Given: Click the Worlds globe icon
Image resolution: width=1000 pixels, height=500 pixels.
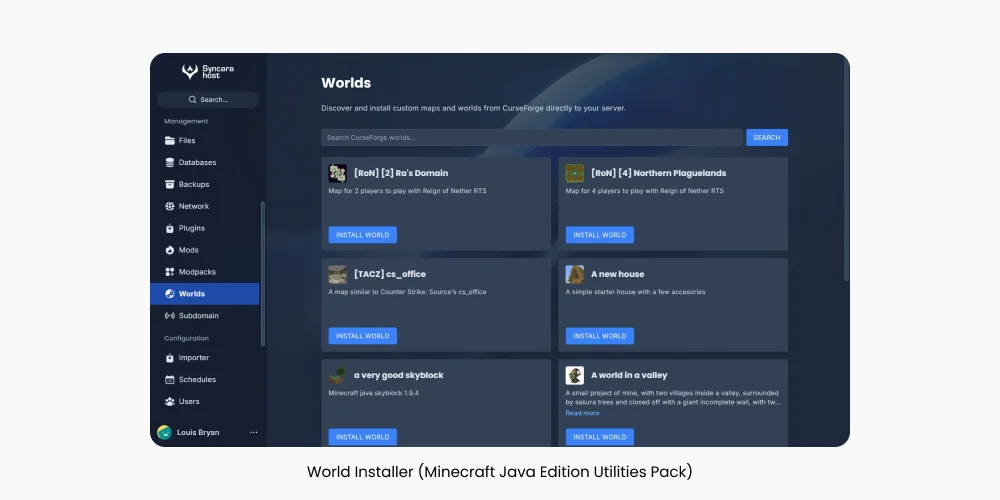Looking at the screenshot, I should tap(170, 294).
